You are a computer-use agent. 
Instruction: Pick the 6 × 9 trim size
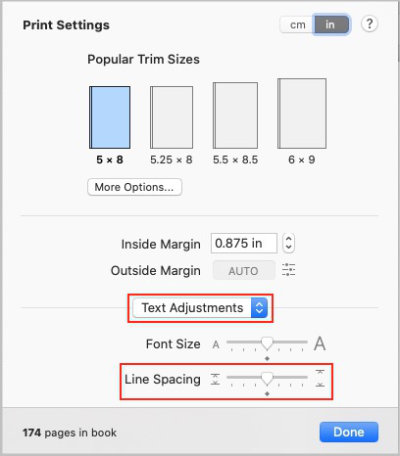coord(302,113)
